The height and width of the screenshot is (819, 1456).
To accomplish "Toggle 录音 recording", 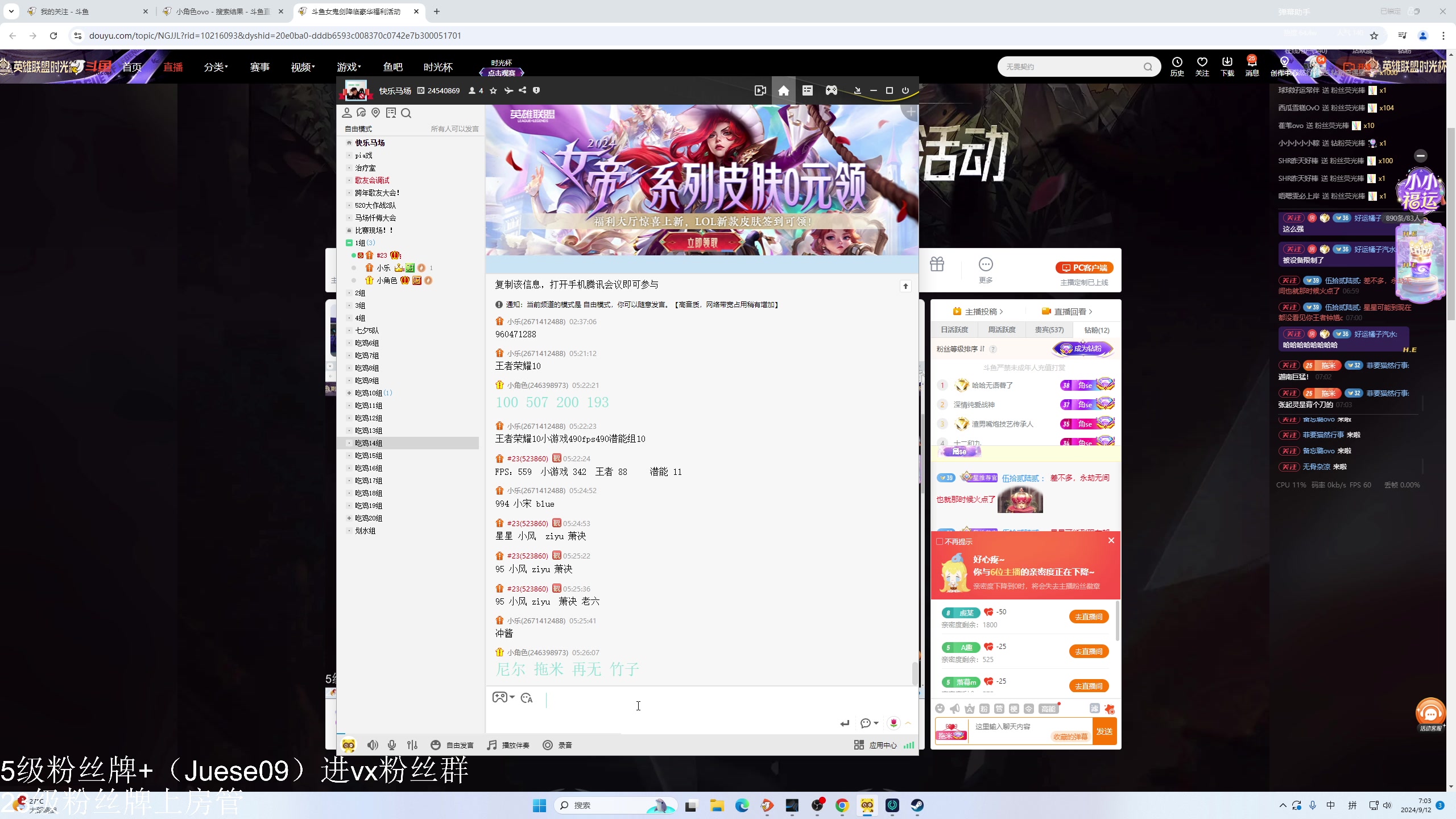I will tap(557, 745).
